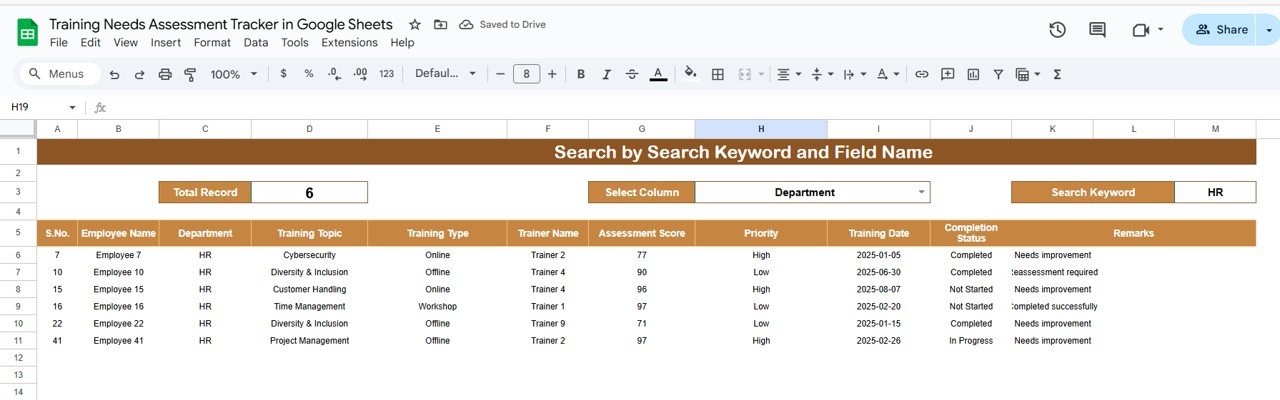The height and width of the screenshot is (400, 1280).
Task: Click the Share button
Action: pos(1221,30)
